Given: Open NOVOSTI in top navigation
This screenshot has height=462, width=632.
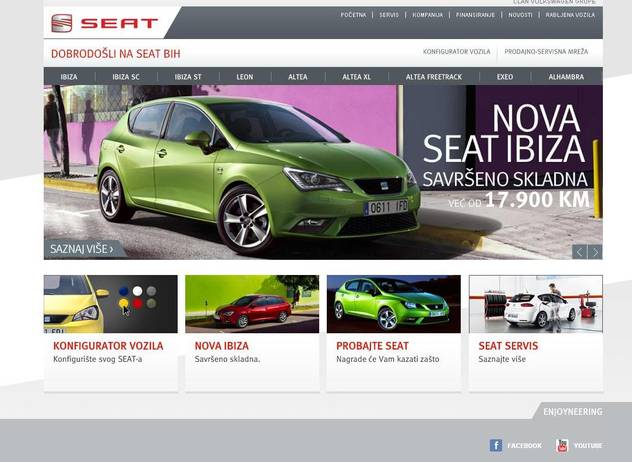Looking at the screenshot, I should coord(520,15).
